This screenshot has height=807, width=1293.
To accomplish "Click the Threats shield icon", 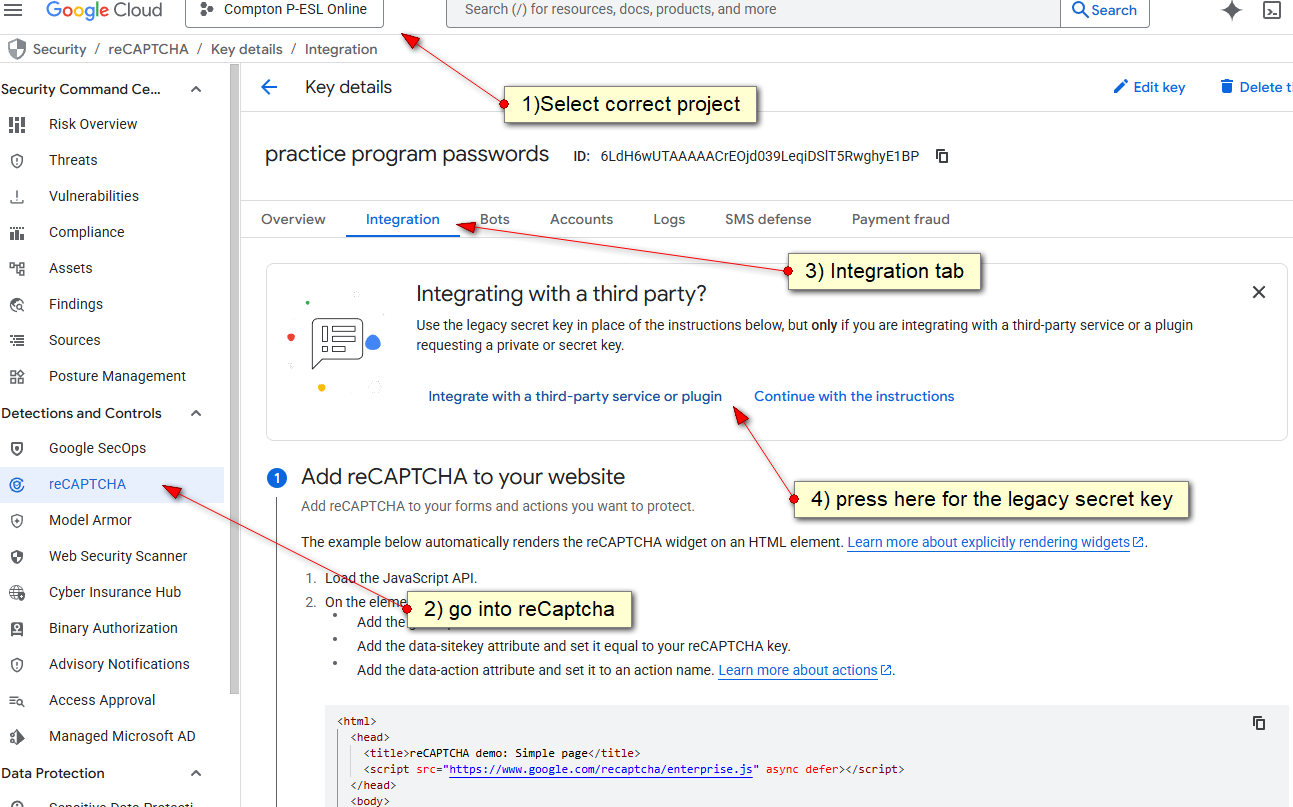I will coord(17,160).
